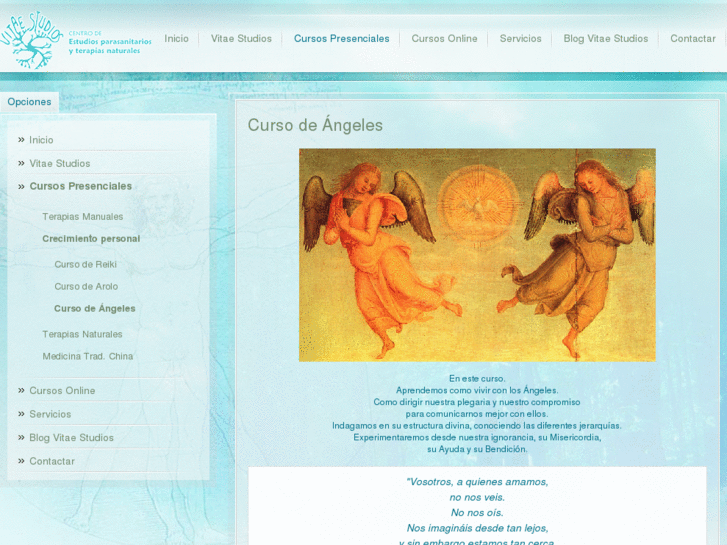Click the text 'Aprendemos como vivir con los Ángeles.'
727x545 pixels.
pos(477,391)
